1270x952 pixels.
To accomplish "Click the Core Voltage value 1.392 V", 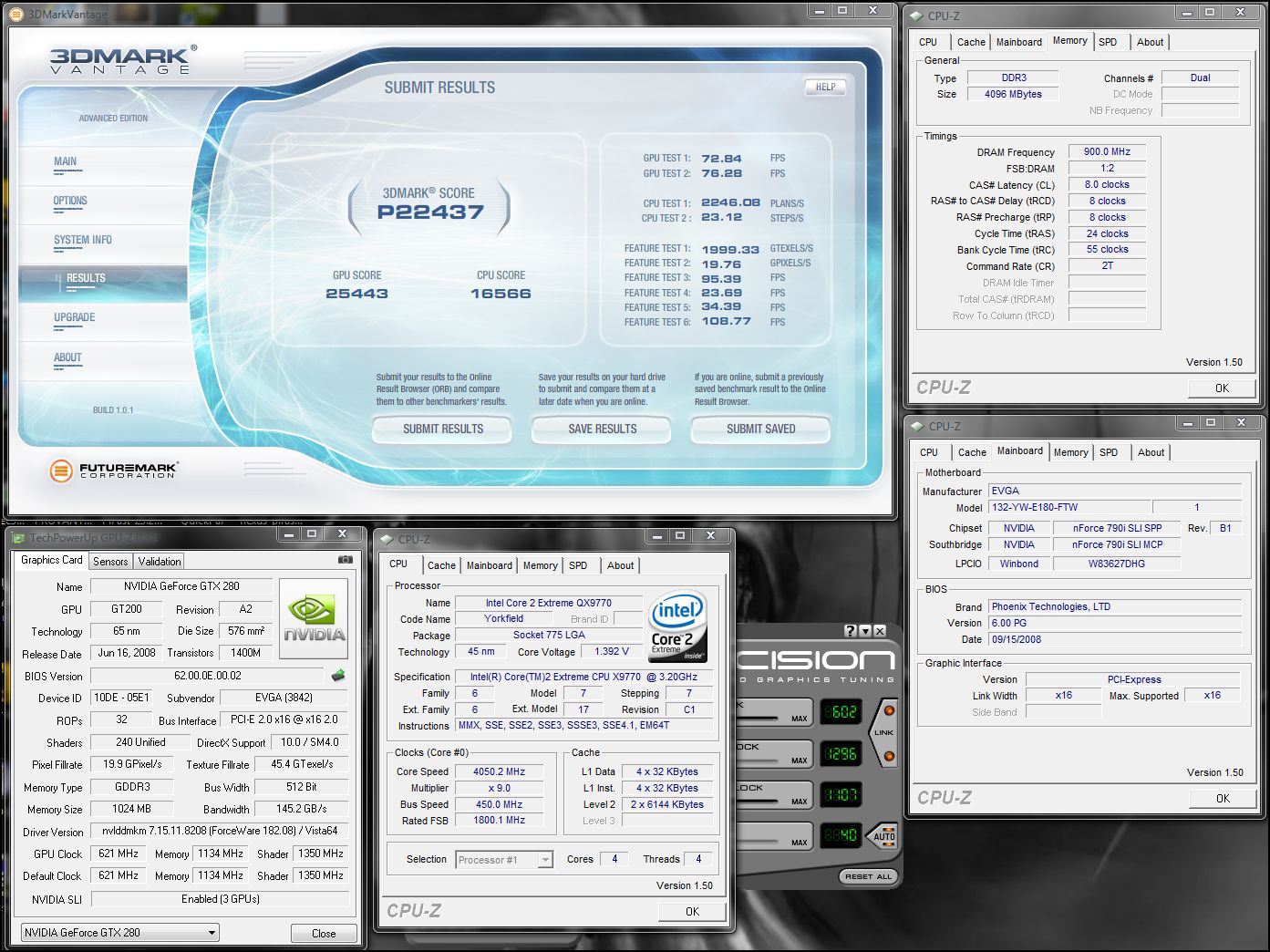I will pos(612,652).
